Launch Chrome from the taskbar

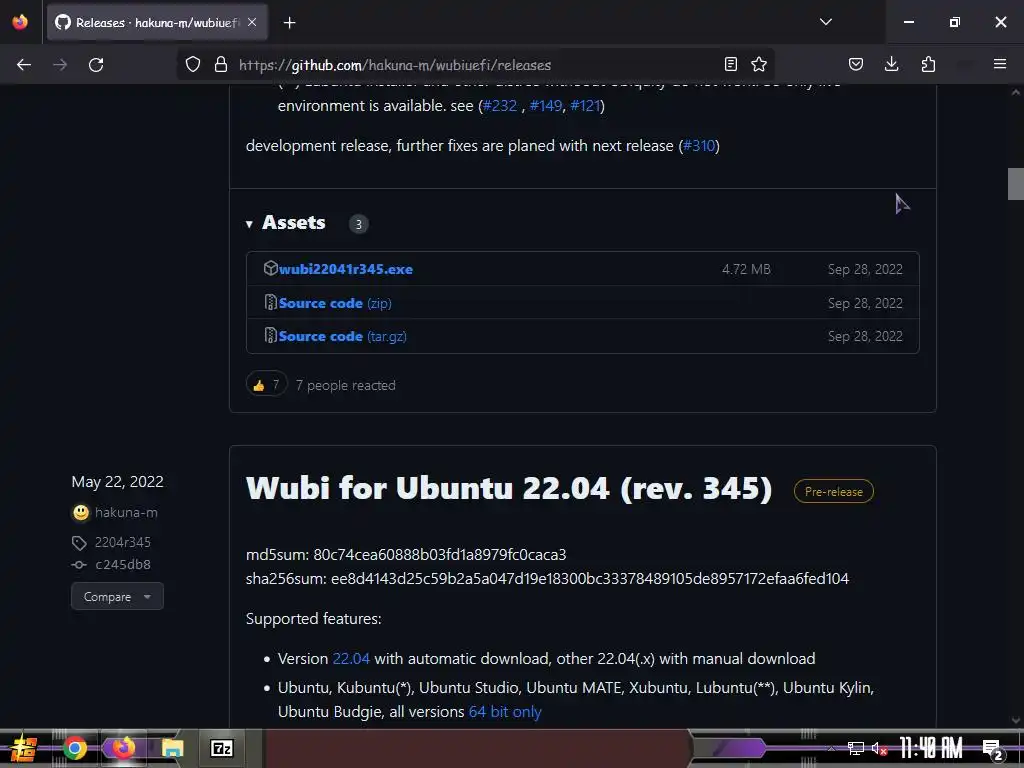click(74, 748)
